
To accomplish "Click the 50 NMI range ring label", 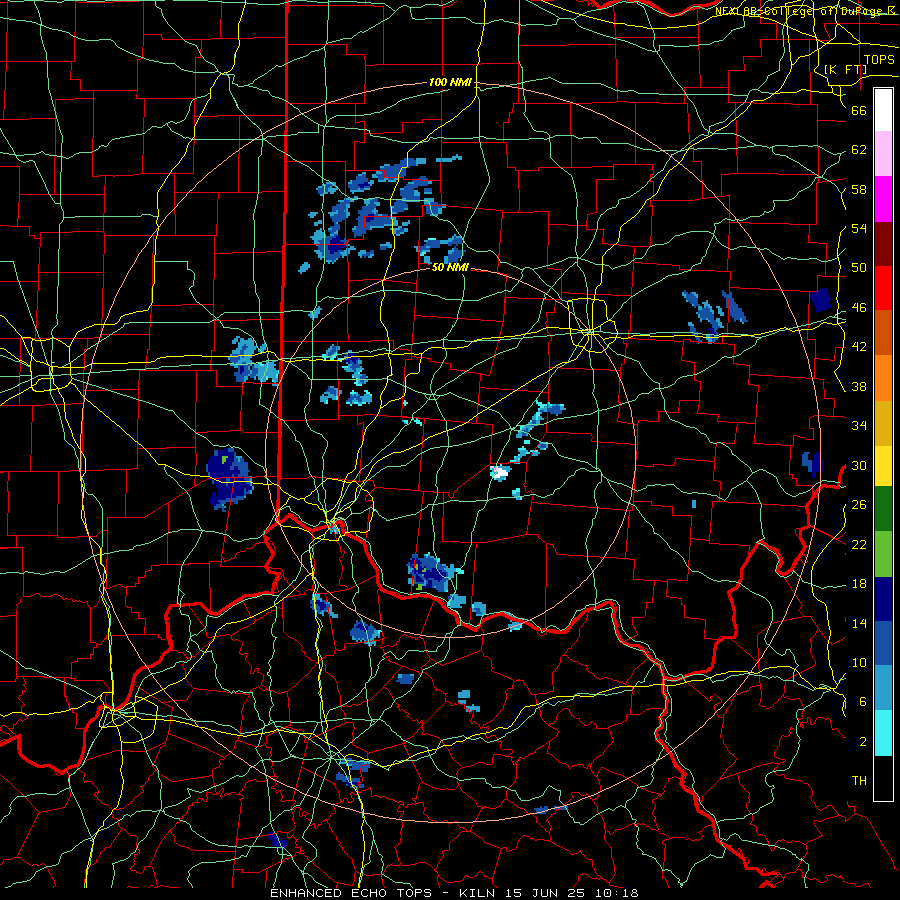I will [450, 267].
